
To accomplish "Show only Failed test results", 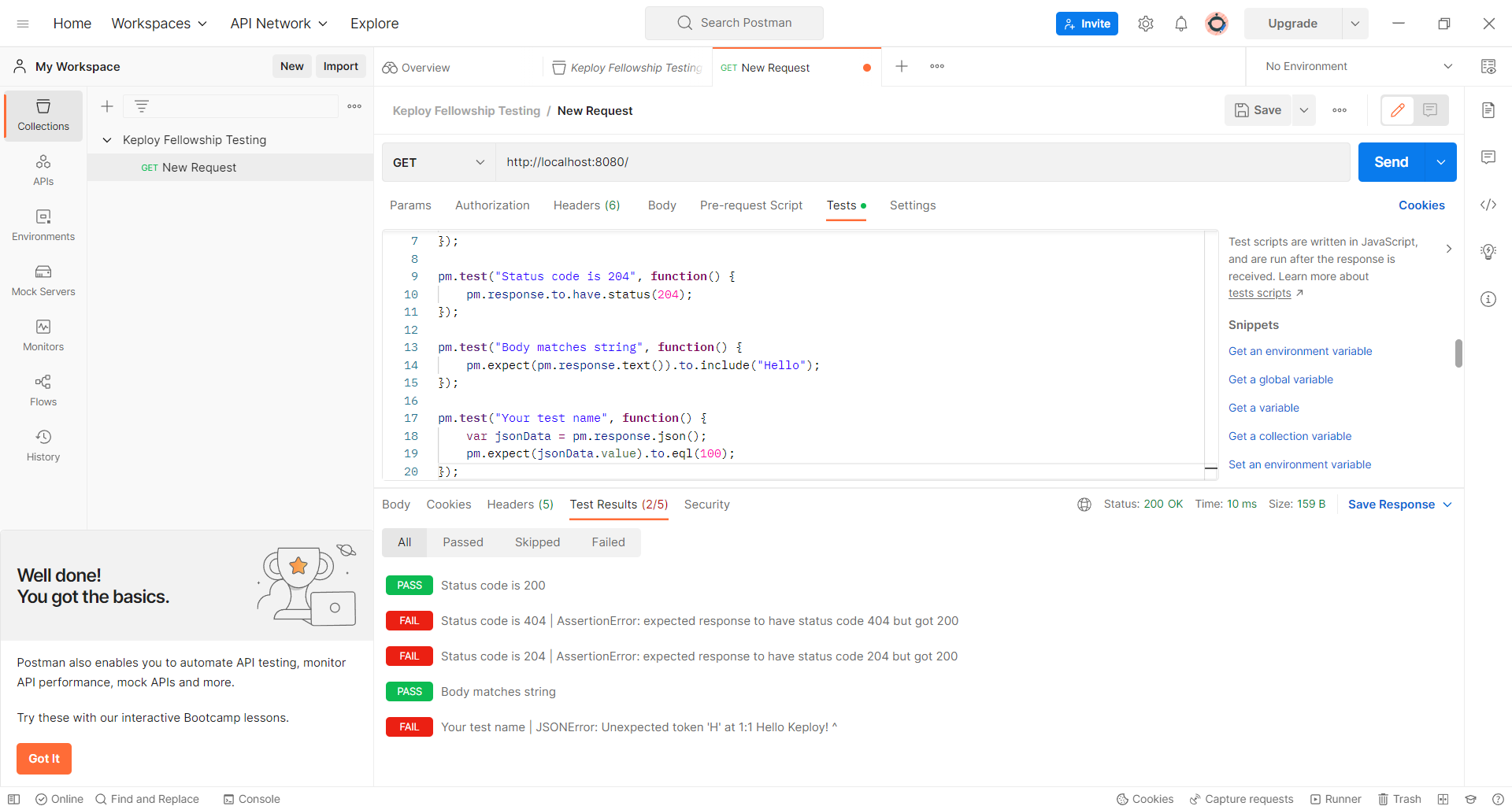I will point(608,542).
